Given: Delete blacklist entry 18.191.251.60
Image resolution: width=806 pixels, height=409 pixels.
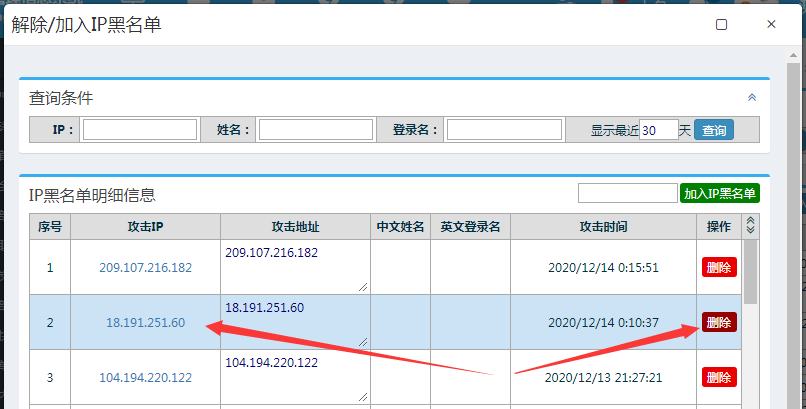Looking at the screenshot, I should [x=719, y=322].
